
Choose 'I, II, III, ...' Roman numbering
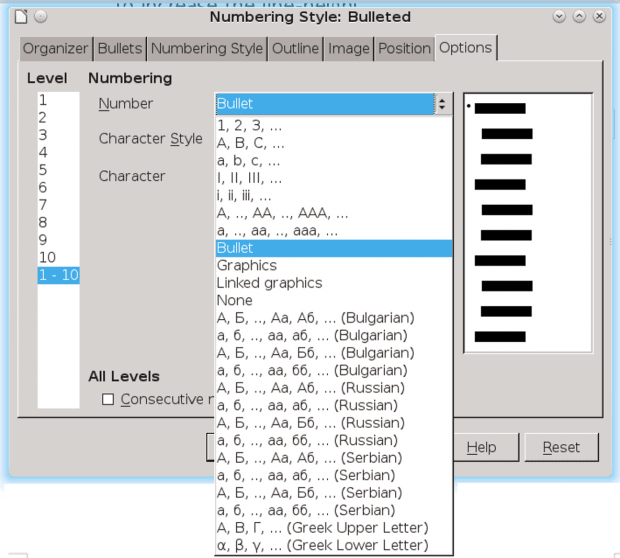334,178
